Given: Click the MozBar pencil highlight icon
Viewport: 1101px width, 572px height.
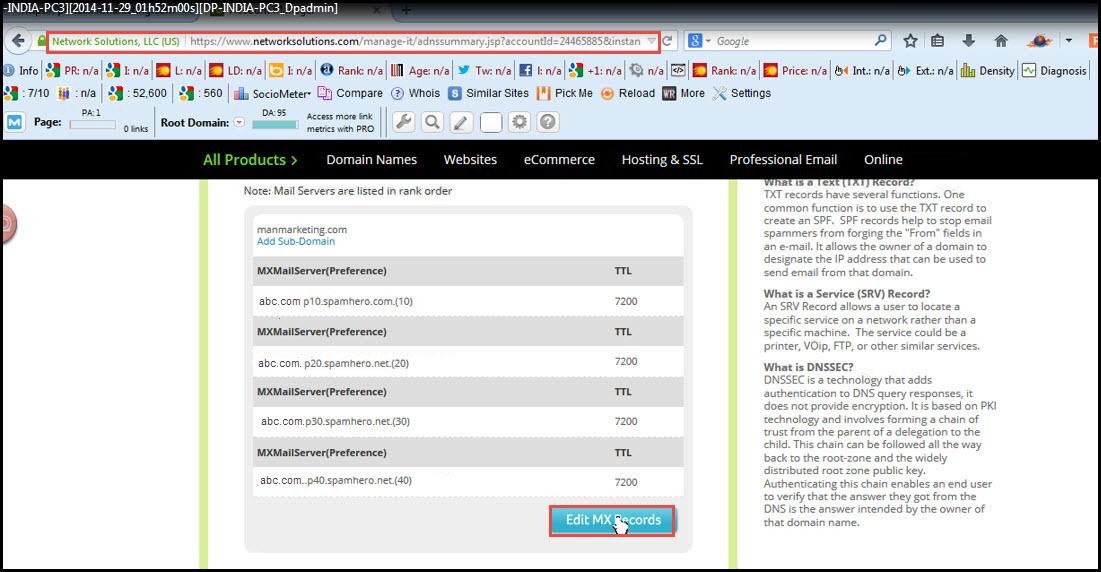Looking at the screenshot, I should pos(461,122).
